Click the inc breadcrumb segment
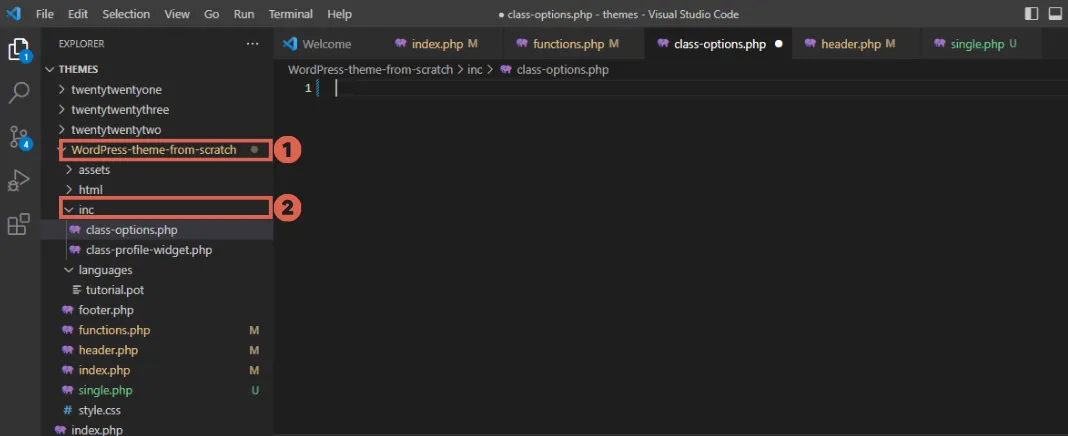This screenshot has width=1068, height=436. tap(475, 69)
